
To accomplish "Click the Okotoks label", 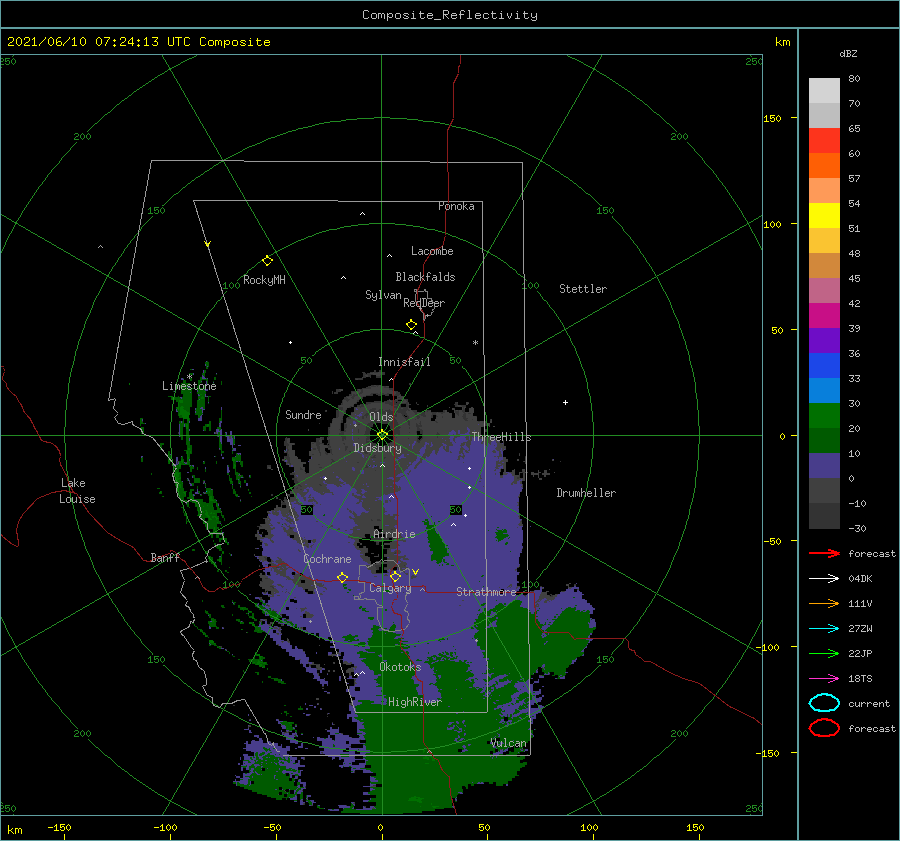I will click(x=400, y=666).
